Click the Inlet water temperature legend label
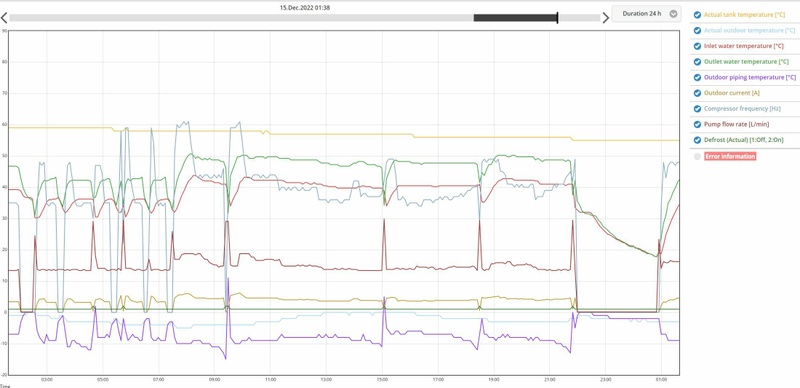 click(743, 46)
